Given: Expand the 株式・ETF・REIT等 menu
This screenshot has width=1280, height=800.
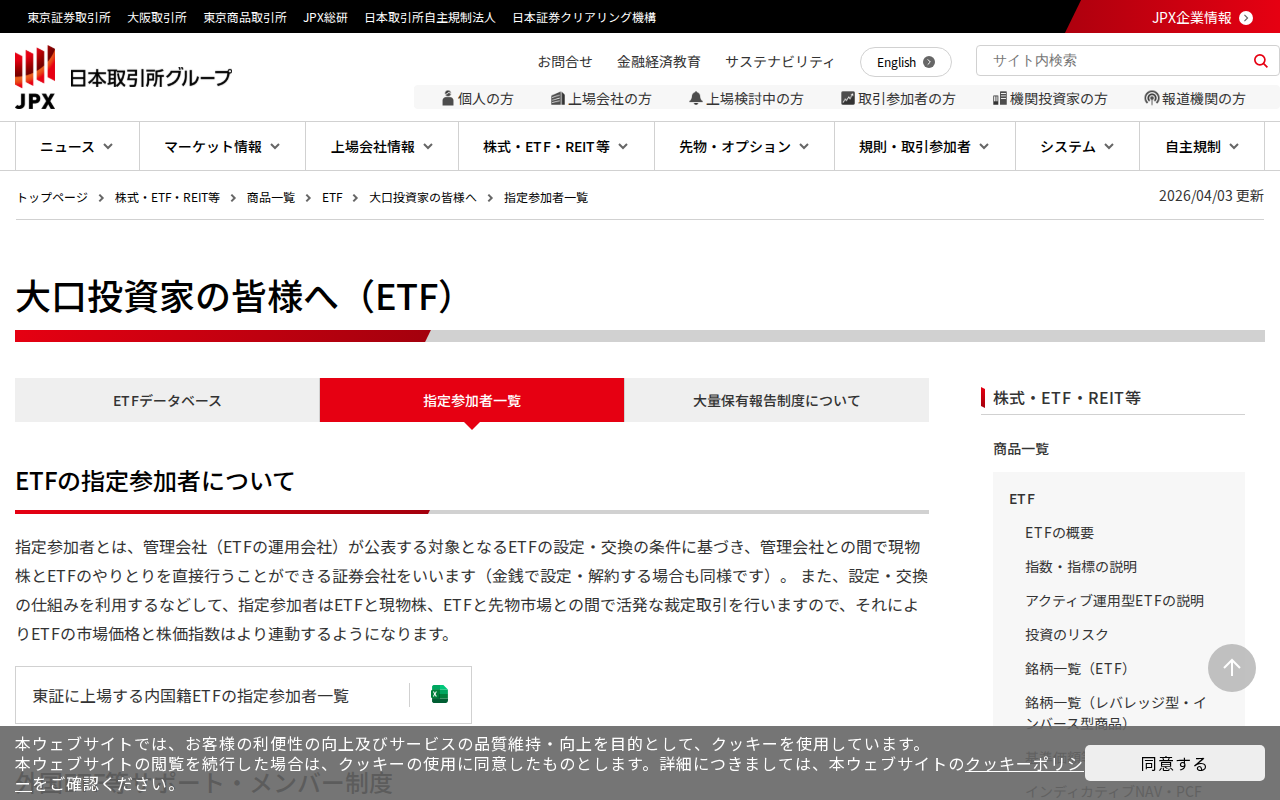Looking at the screenshot, I should [x=556, y=146].
